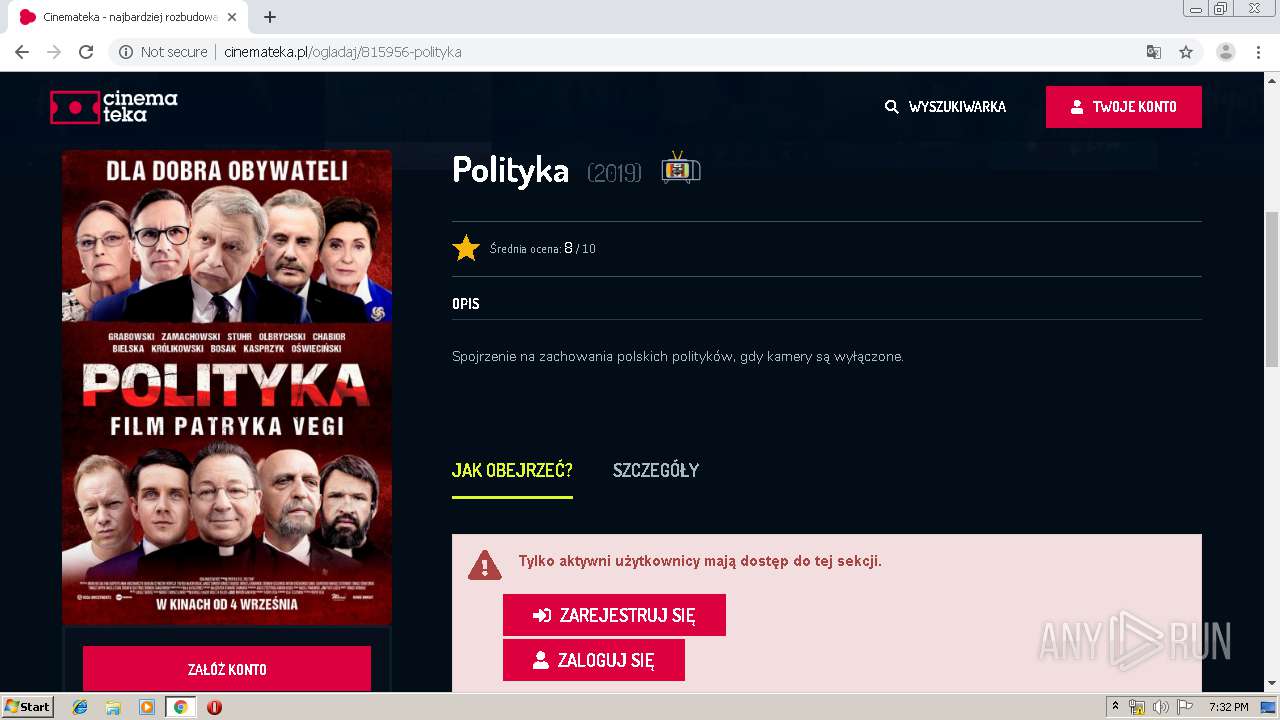Open the Windows Start menu

tap(28, 707)
